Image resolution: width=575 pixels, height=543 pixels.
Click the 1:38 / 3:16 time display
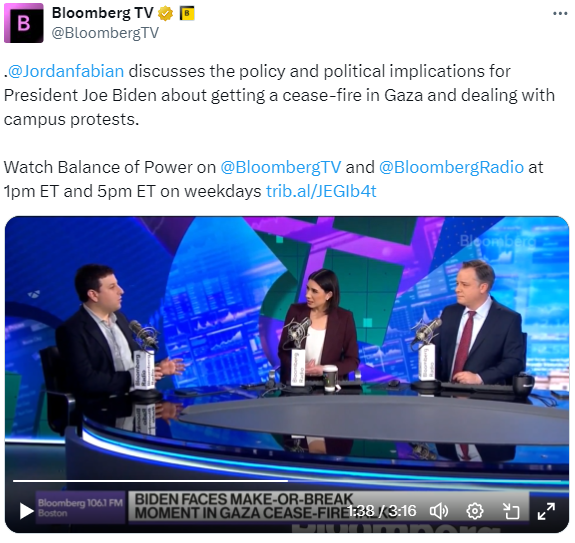coord(382,511)
